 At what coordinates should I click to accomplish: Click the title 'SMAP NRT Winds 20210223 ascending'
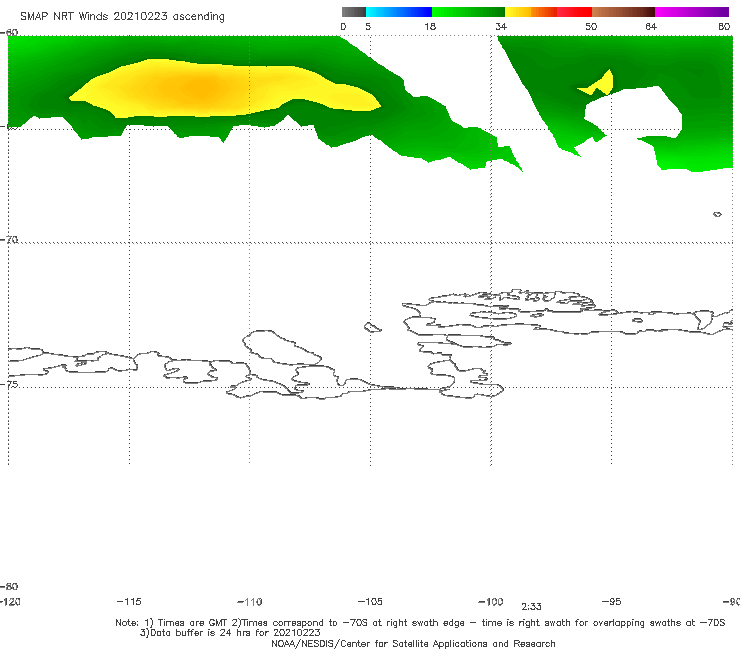point(122,16)
